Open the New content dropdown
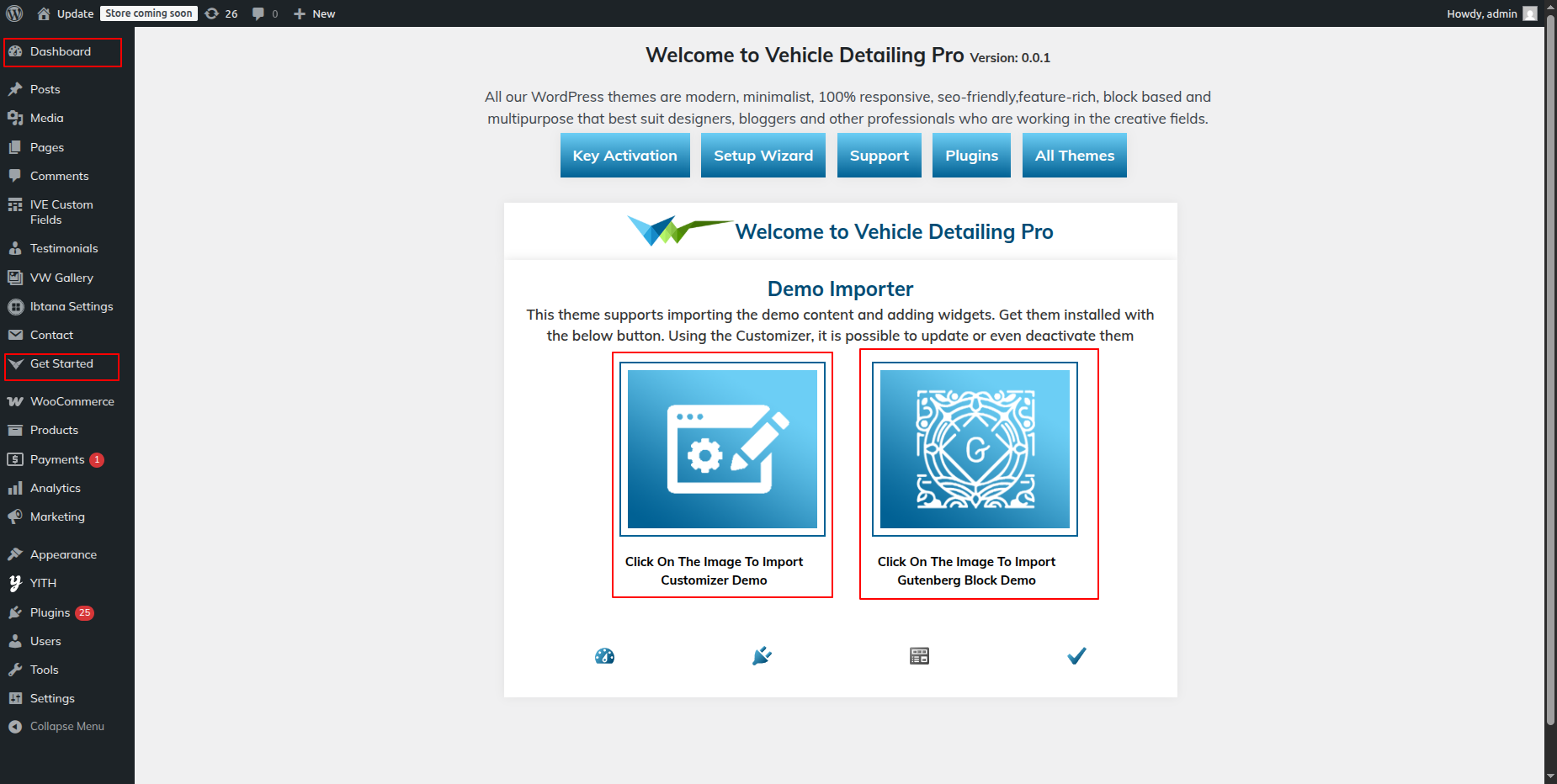1557x784 pixels. click(x=315, y=13)
